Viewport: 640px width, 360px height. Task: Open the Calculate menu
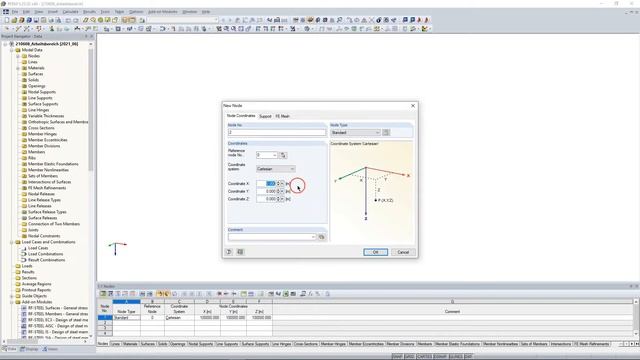coord(70,12)
